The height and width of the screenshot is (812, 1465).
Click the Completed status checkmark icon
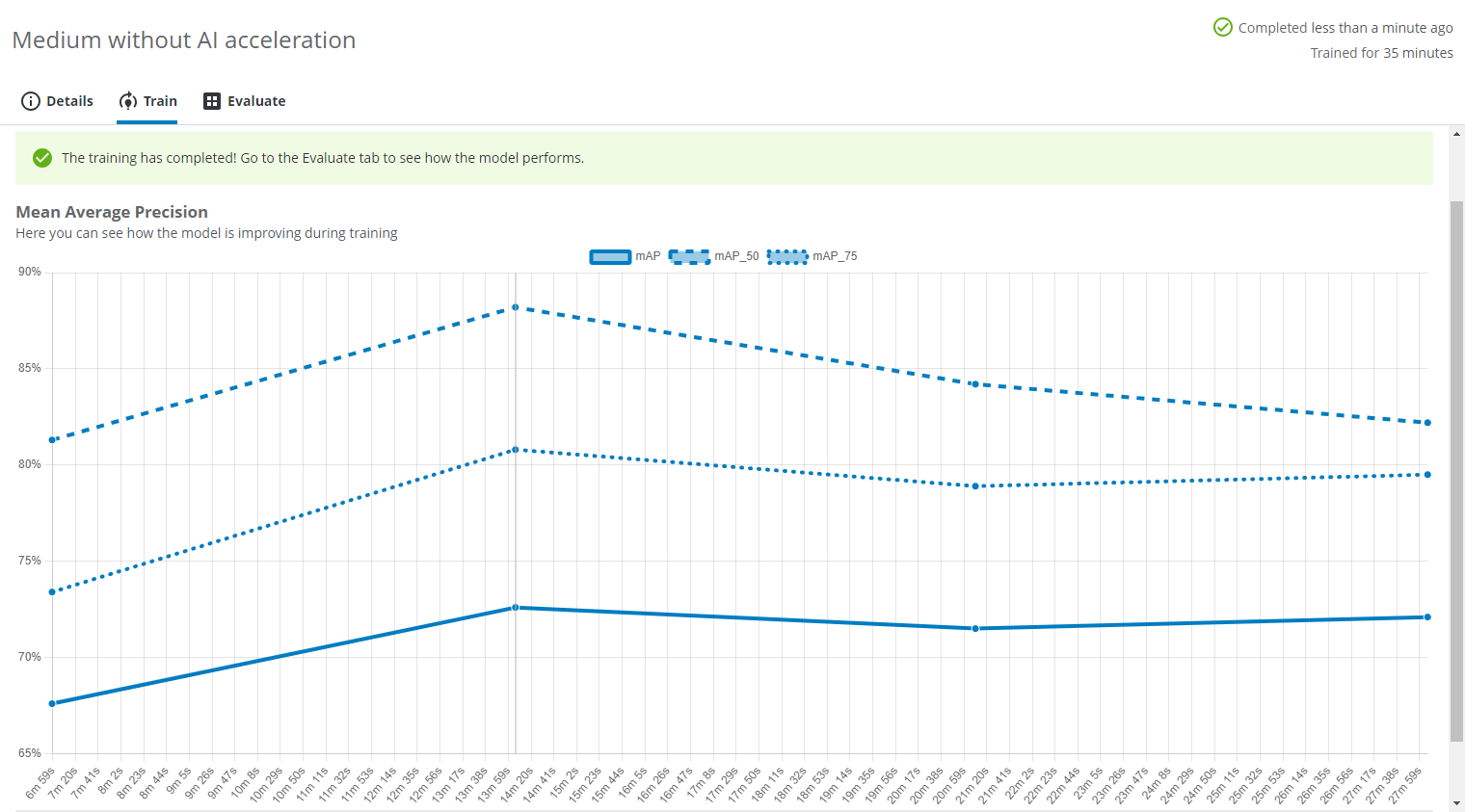[x=1222, y=27]
